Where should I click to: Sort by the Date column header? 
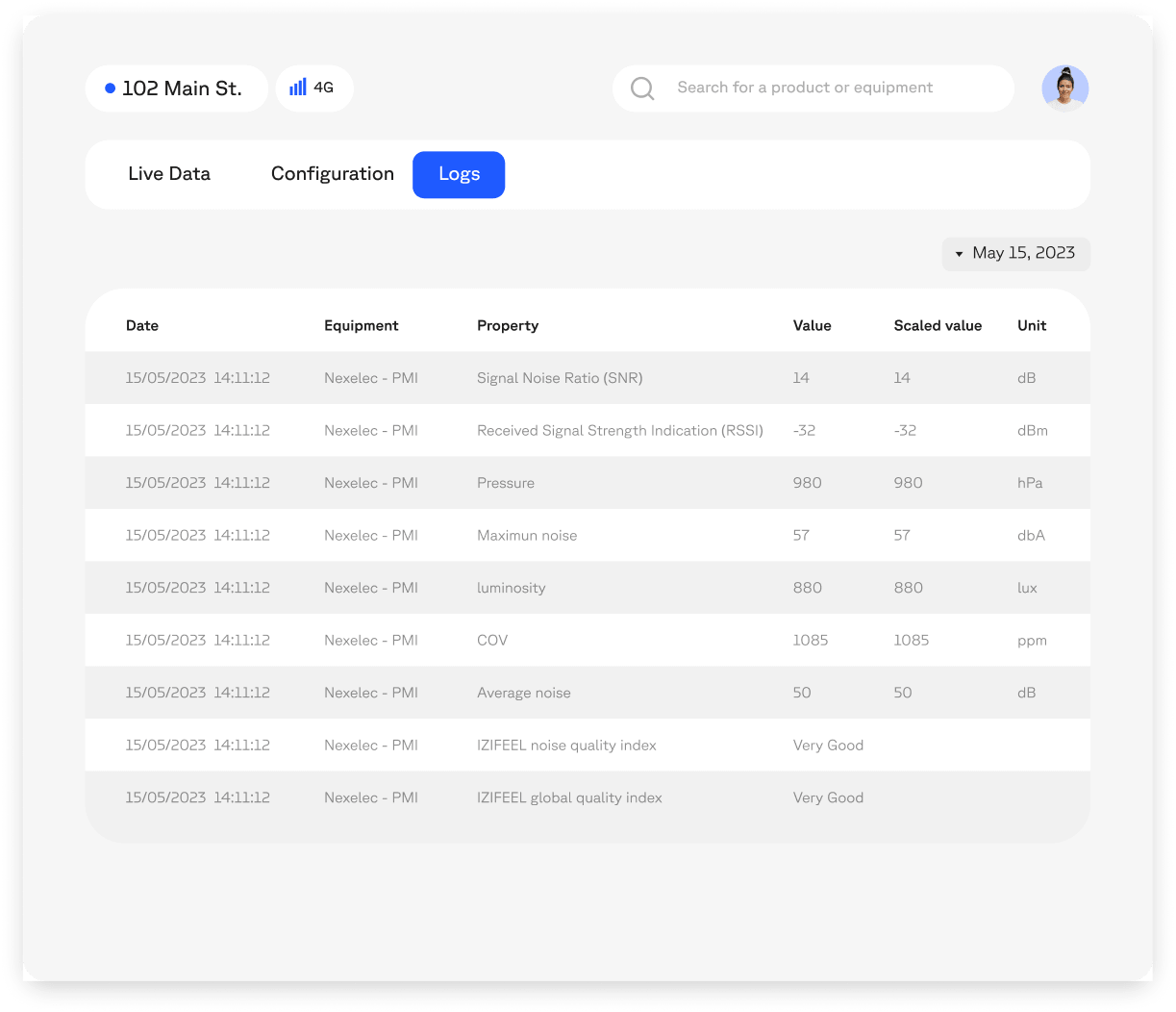tap(142, 326)
